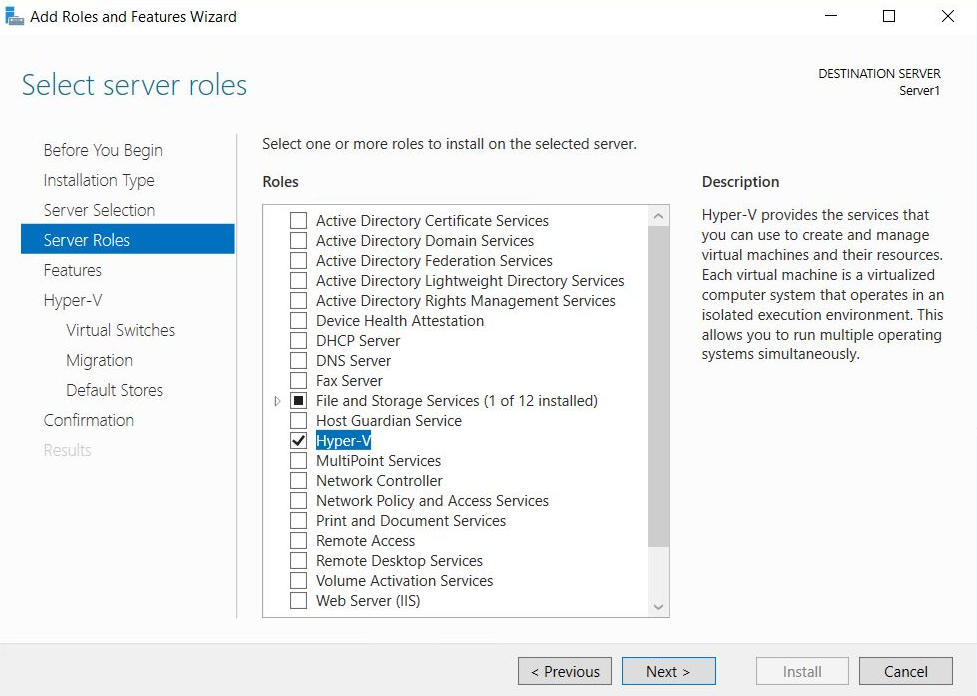The width and height of the screenshot is (977, 696).
Task: Check the DNS Server role
Action: pyautogui.click(x=298, y=360)
